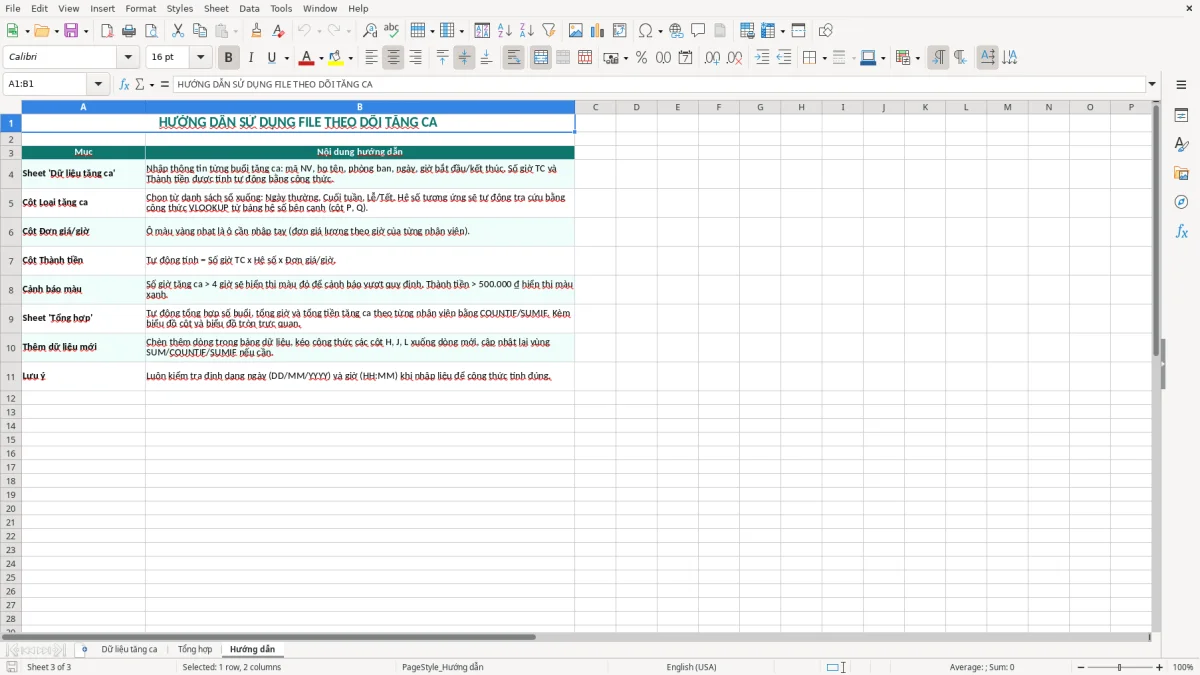This screenshot has width=1200, height=675.
Task: Toggle Bold formatting
Action: [228, 58]
